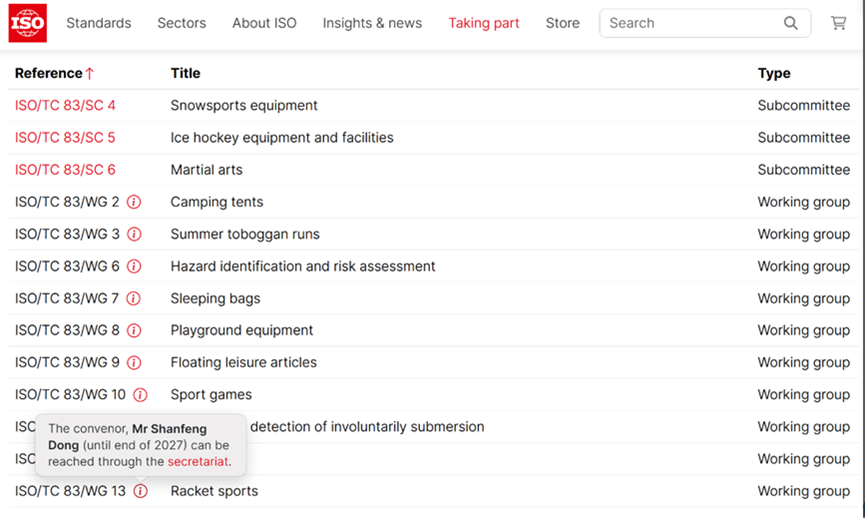Select the Summer toboggan runs title
Image resolution: width=865 pixels, height=518 pixels.
(245, 234)
